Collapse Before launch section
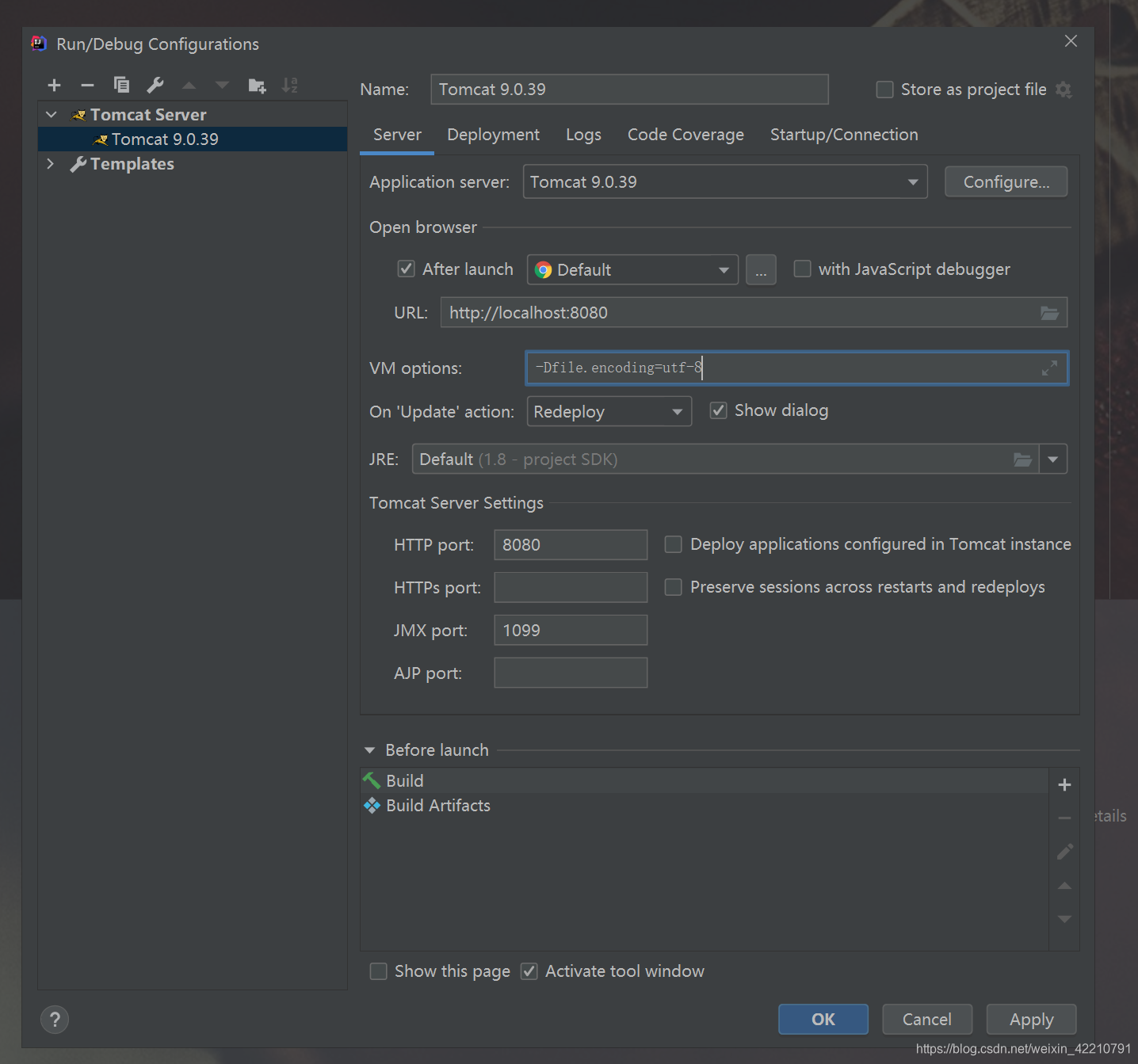 [x=369, y=750]
